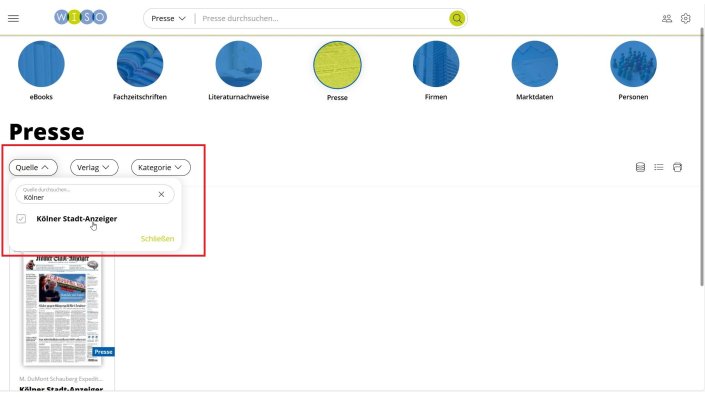705x397 pixels.
Task: Select the eBooks category circle
Action: (x=41, y=64)
